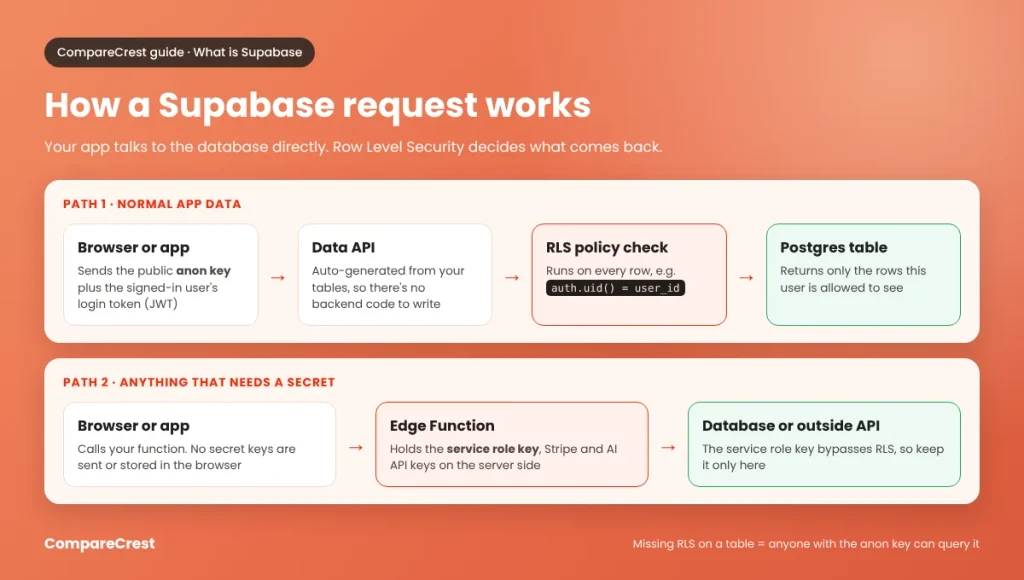Click the "How a Supabase request works" headline
The height and width of the screenshot is (580, 1024).
[317, 105]
